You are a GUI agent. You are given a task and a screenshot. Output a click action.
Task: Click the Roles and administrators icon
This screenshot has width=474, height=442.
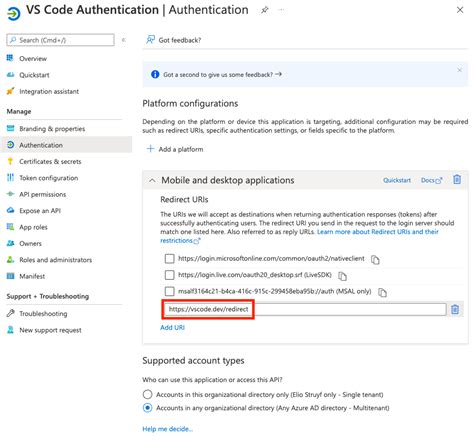point(10,259)
